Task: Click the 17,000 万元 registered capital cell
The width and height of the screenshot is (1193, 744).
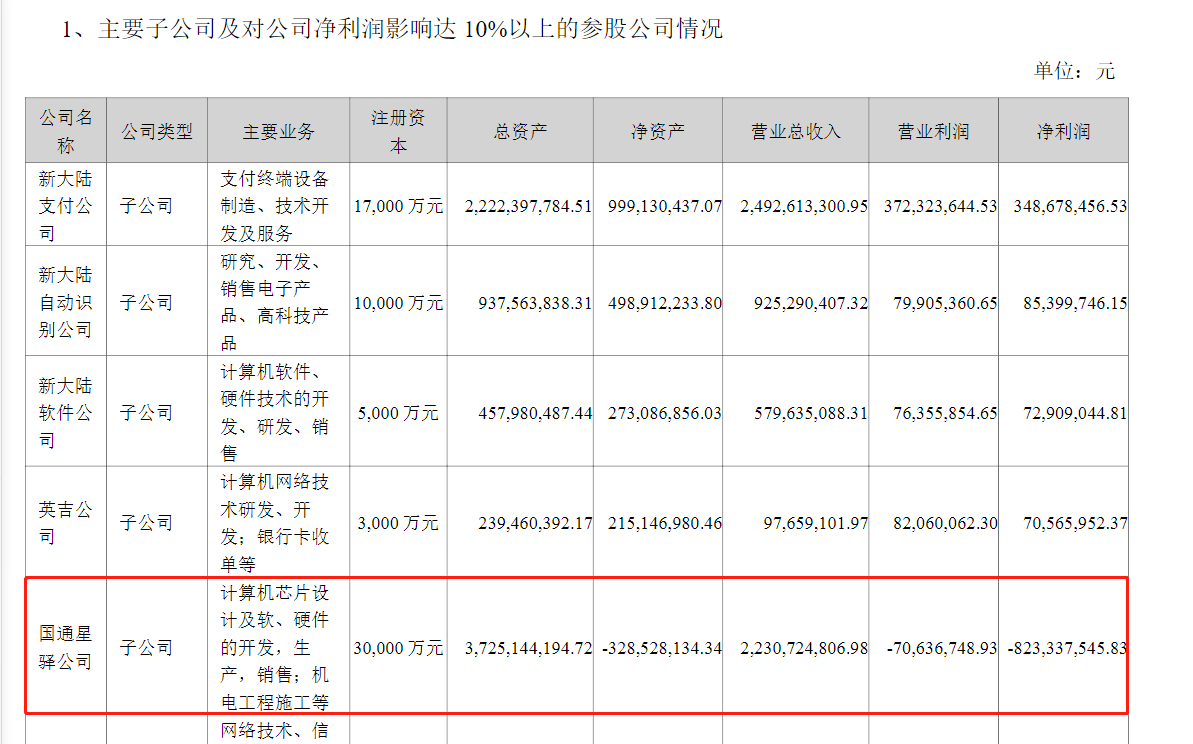Action: [398, 206]
